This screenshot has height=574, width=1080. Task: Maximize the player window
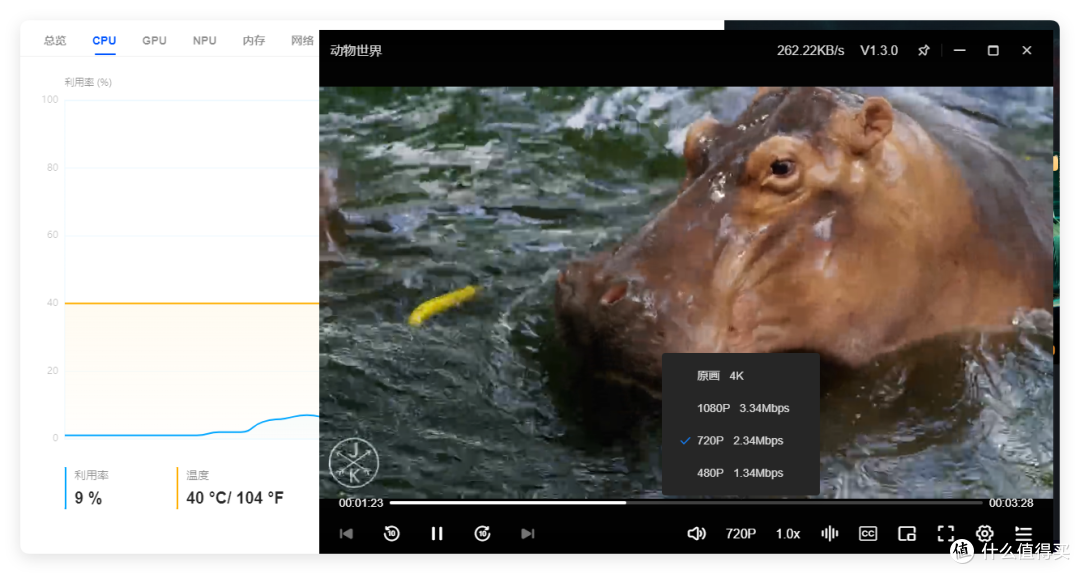993,50
